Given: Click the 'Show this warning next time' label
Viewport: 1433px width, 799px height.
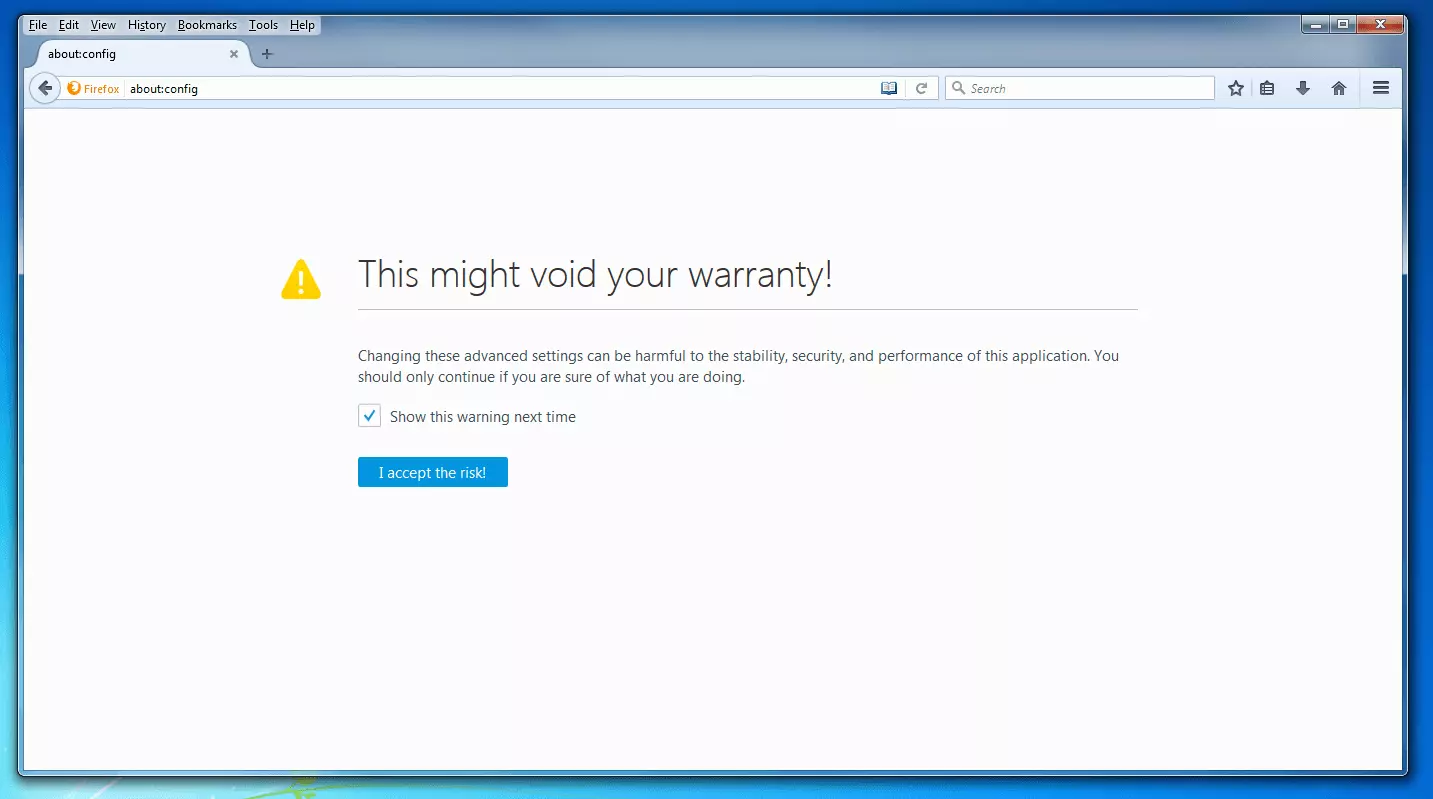Looking at the screenshot, I should point(483,417).
